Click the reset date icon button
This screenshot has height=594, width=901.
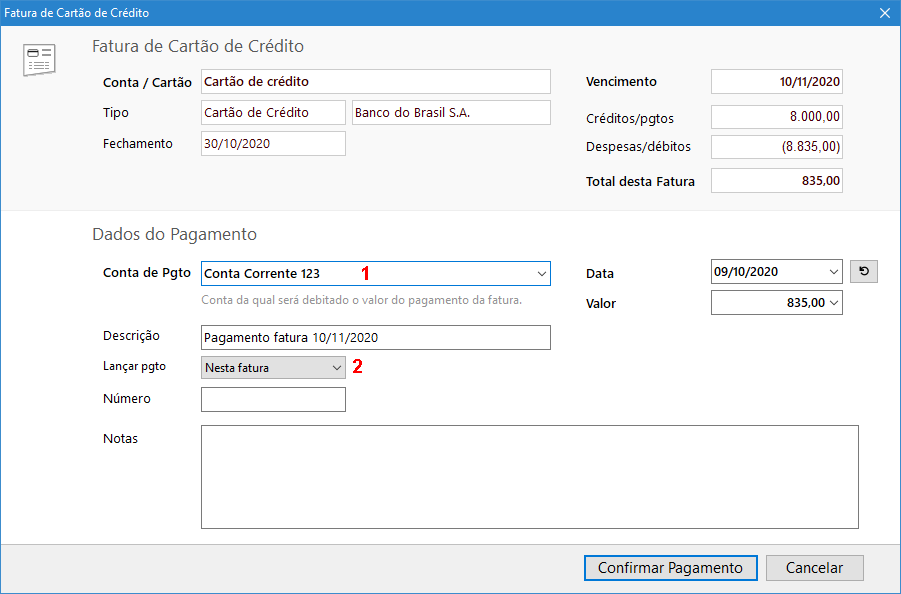click(x=863, y=272)
